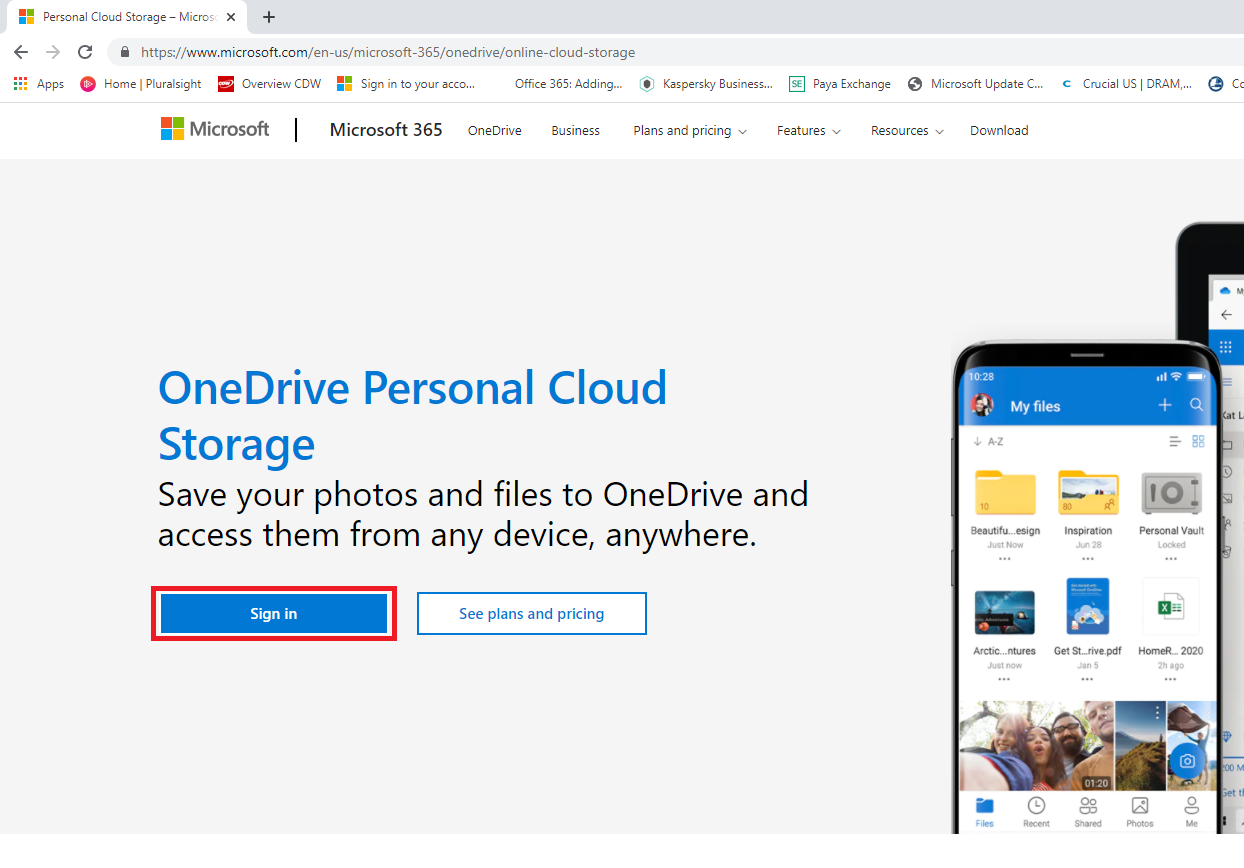Image resolution: width=1244 pixels, height=868 pixels.
Task: Expand the Features dropdown menu
Action: (x=809, y=131)
